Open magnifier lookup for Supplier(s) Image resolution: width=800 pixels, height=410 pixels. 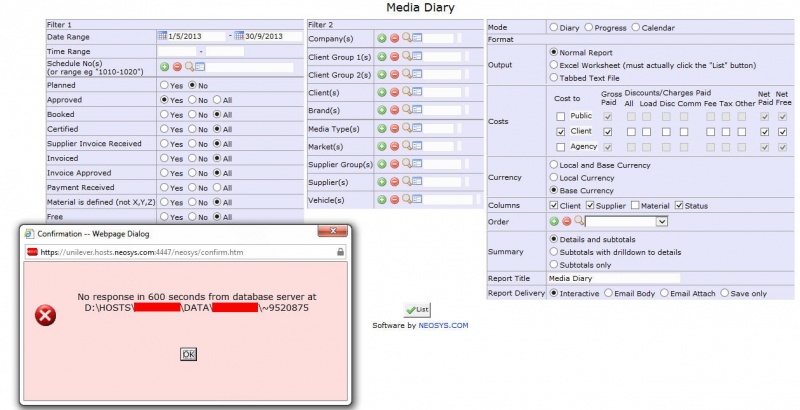[406, 182]
